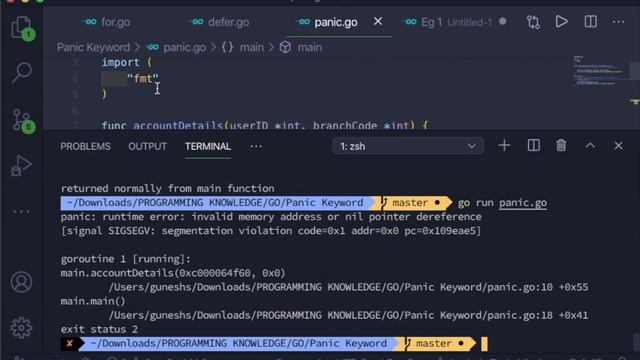Show more panel tabs ellipsis
This screenshot has height=360, width=640.
[256, 147]
